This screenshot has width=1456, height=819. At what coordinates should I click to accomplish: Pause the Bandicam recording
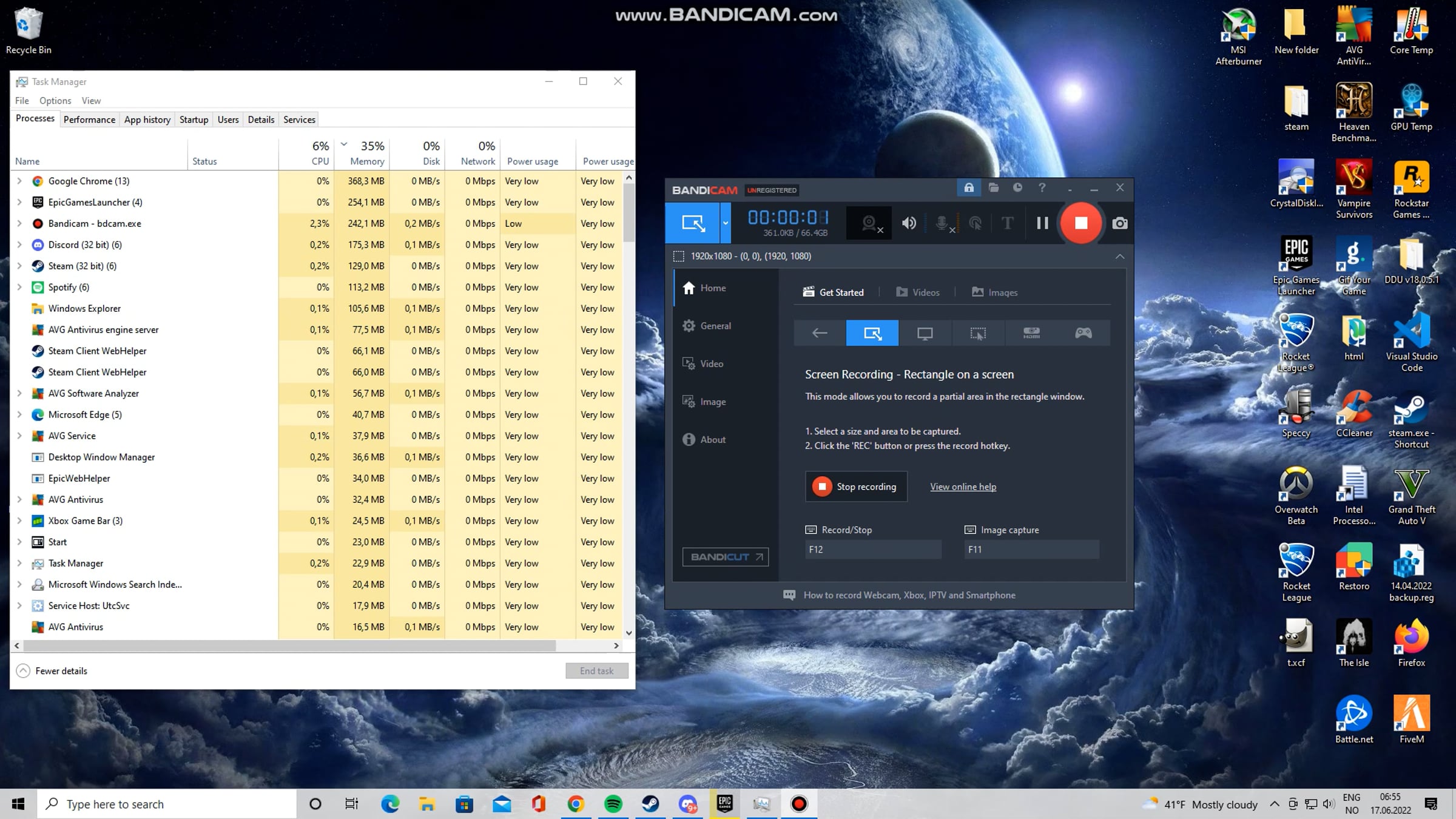coord(1042,223)
